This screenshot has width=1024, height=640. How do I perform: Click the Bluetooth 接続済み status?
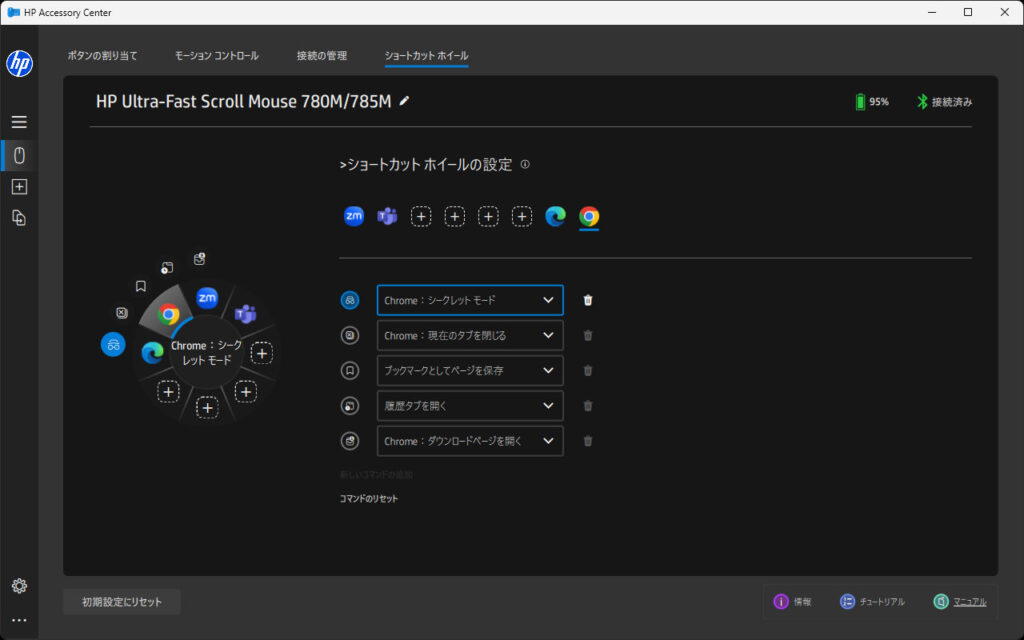(944, 102)
